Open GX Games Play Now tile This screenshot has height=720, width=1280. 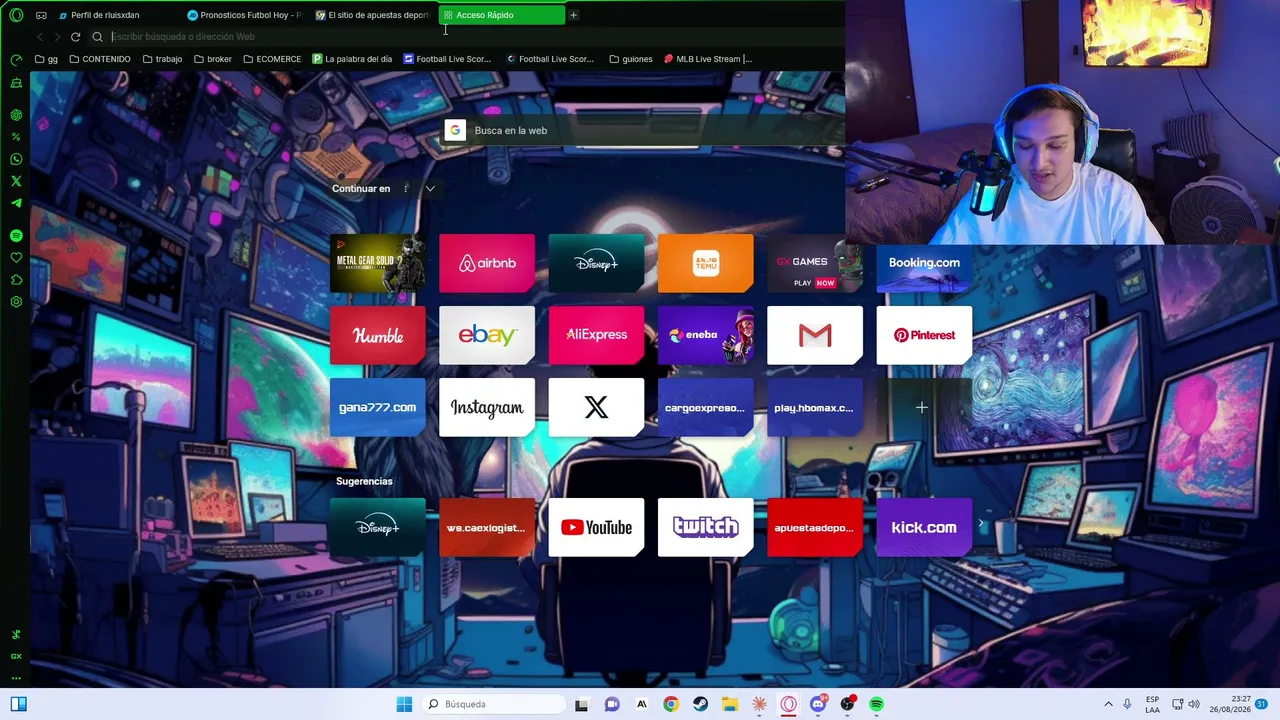815,263
